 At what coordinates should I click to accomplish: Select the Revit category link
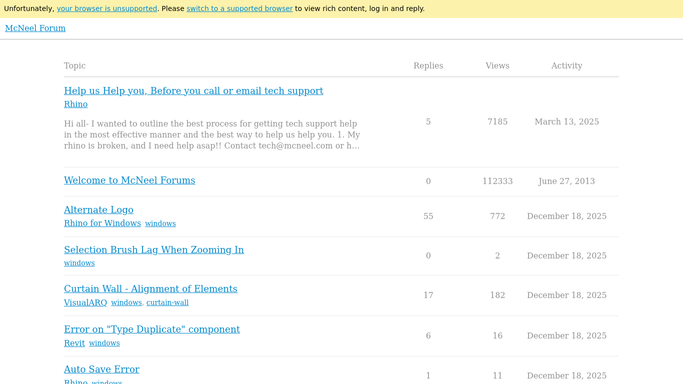tap(74, 343)
